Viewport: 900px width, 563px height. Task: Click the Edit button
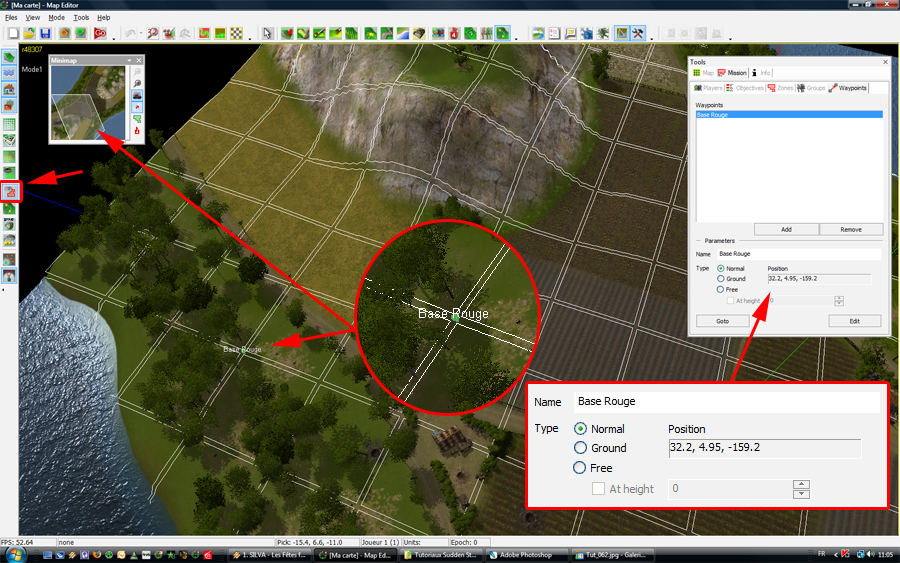click(854, 321)
